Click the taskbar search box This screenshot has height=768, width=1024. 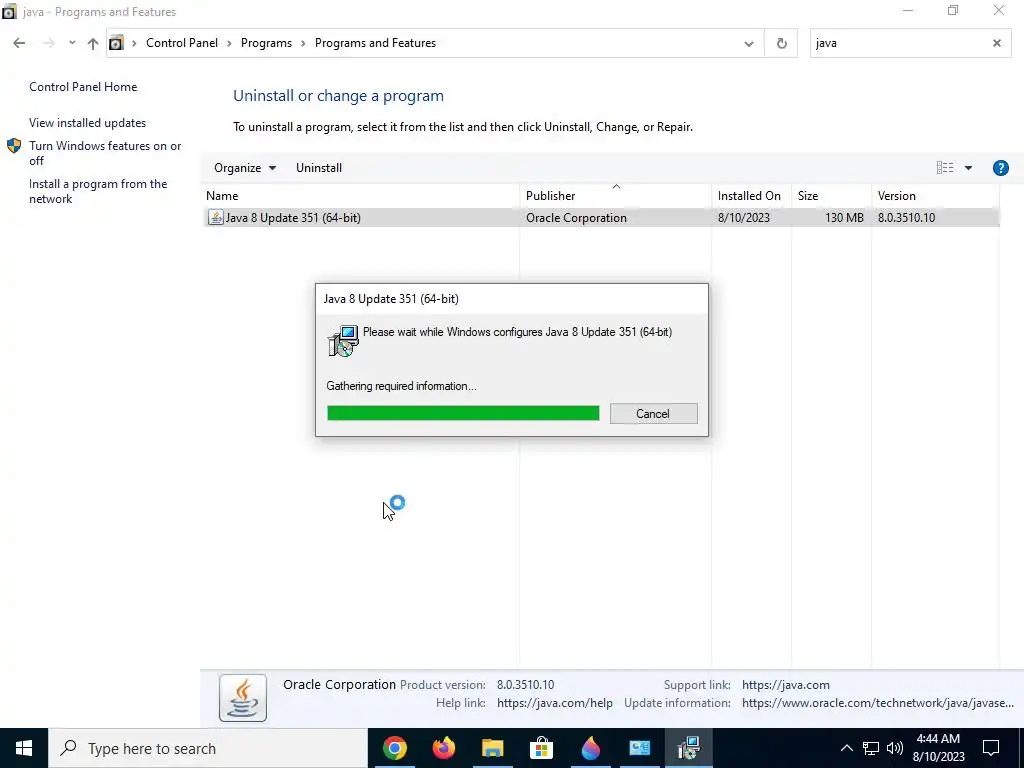(x=208, y=748)
